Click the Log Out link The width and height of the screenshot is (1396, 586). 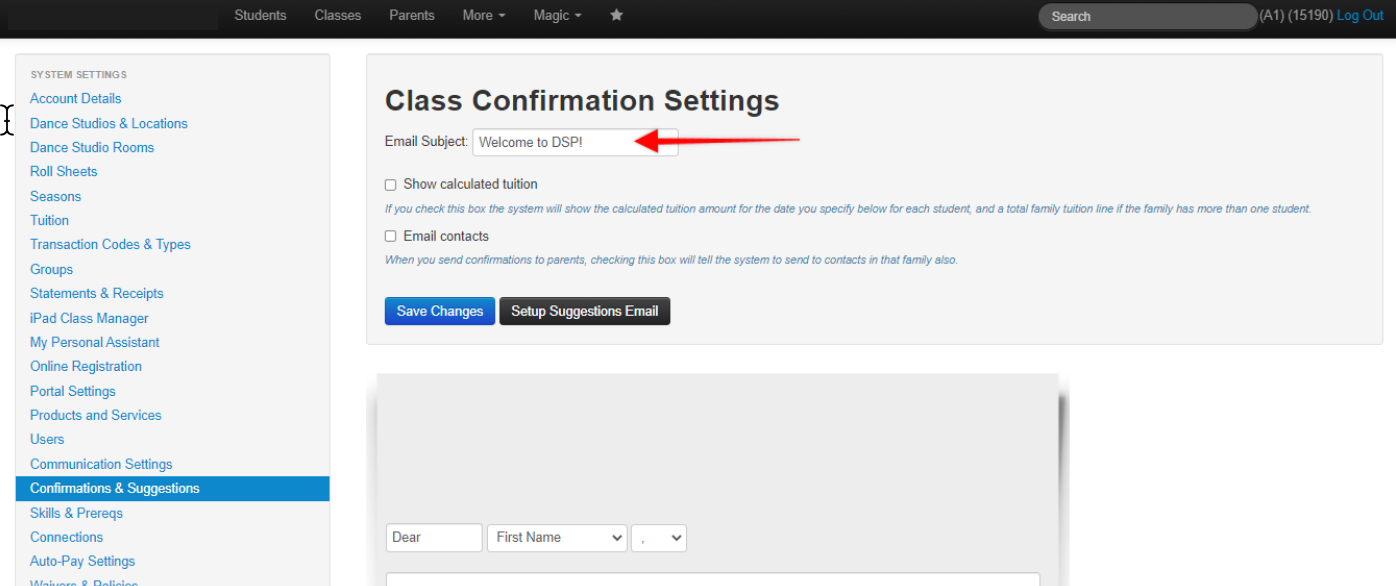[1360, 15]
